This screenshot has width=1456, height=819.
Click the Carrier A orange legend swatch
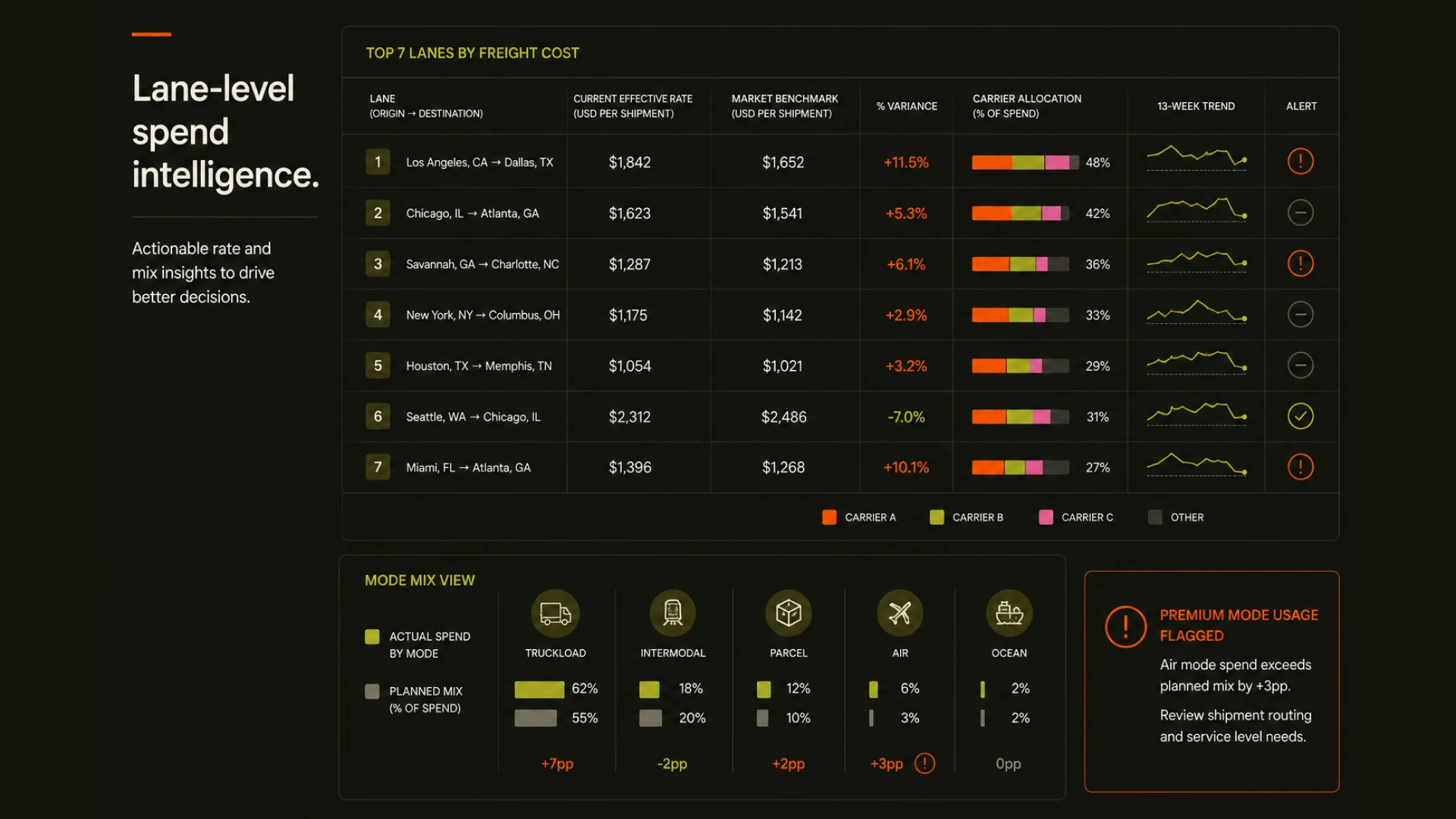pyautogui.click(x=829, y=517)
